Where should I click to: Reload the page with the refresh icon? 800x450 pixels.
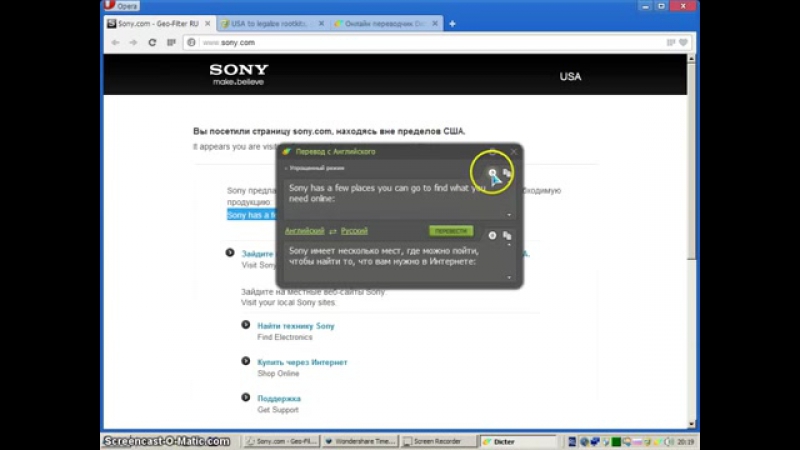coord(152,43)
